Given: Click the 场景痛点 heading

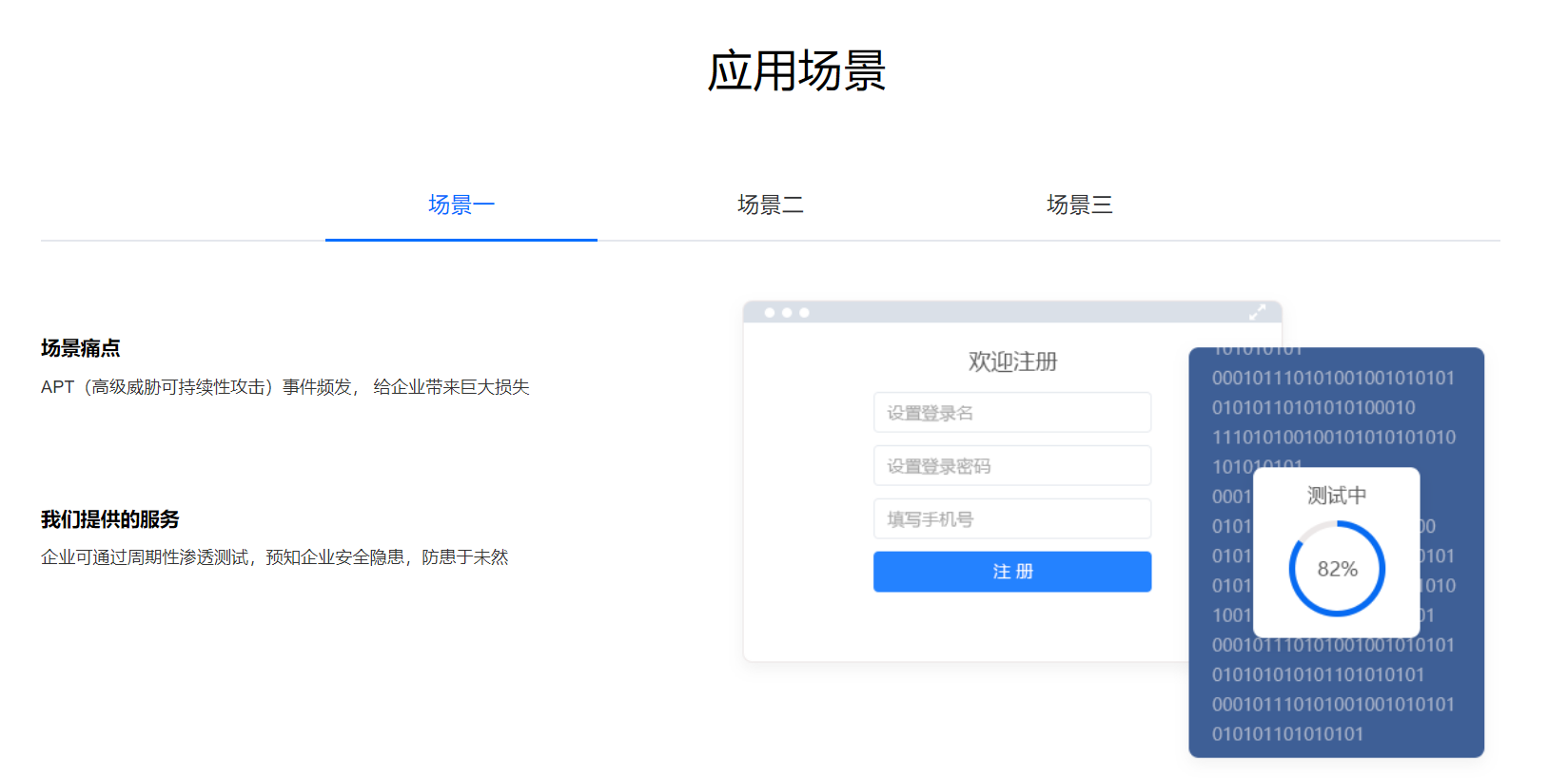Looking at the screenshot, I should (x=81, y=348).
